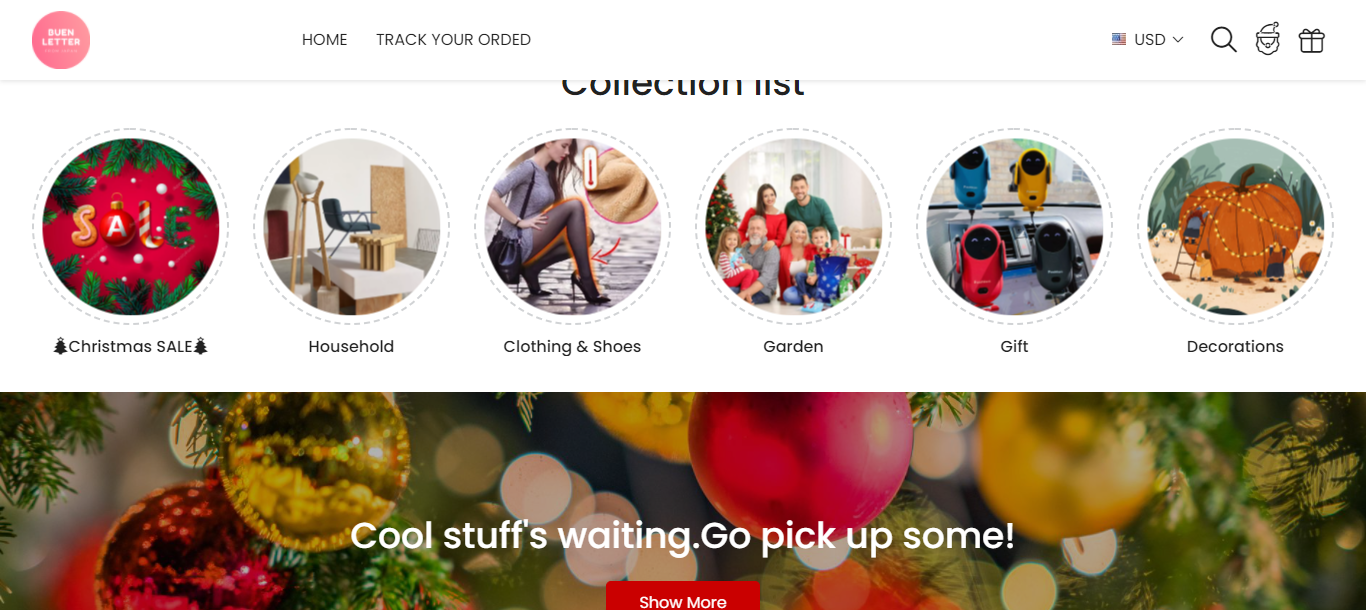Click the chevron next to USD
Image resolution: width=1366 pixels, height=610 pixels.
(1178, 40)
